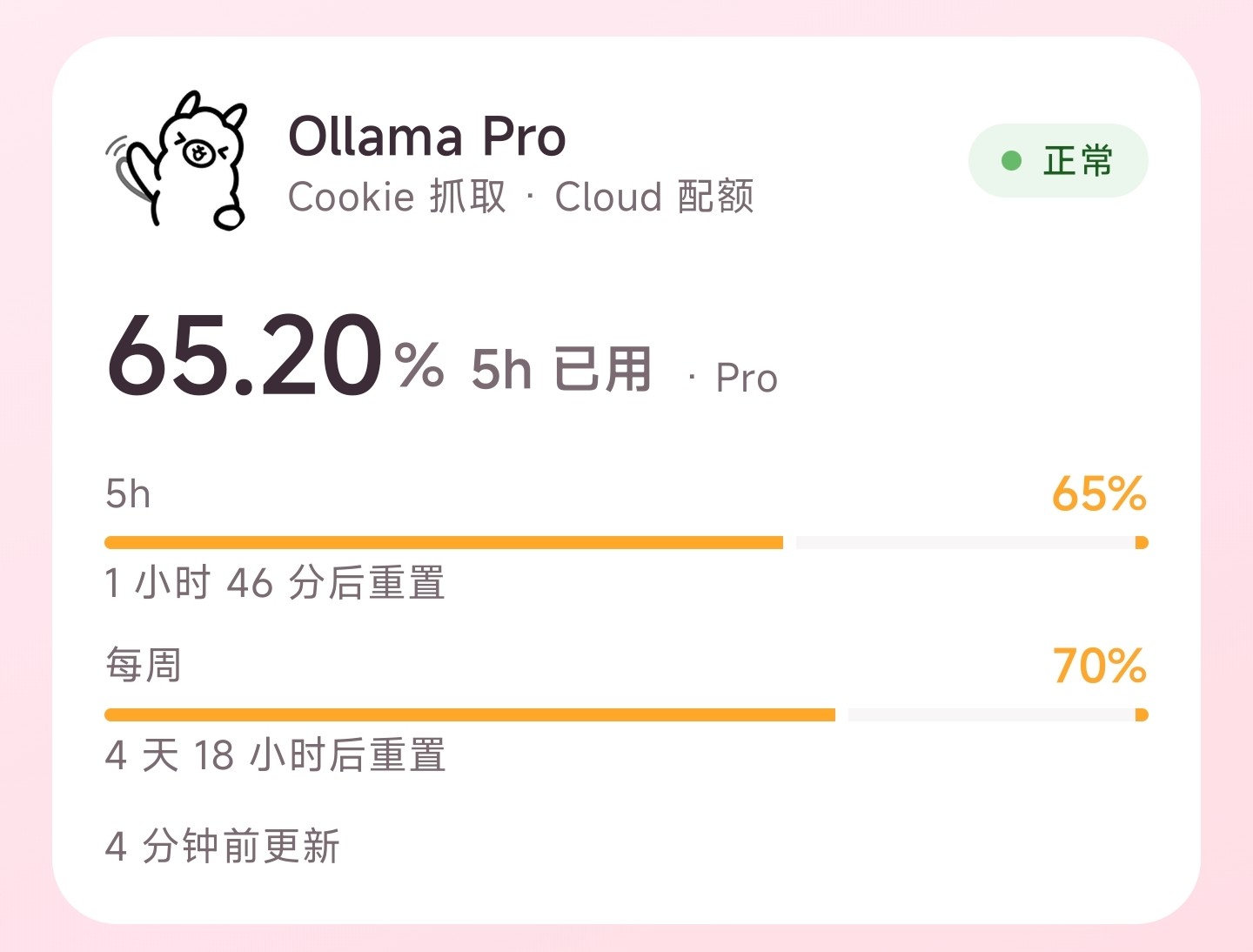Select the Ollama Pro title
Image resolution: width=1253 pixels, height=952 pixels.
(427, 137)
